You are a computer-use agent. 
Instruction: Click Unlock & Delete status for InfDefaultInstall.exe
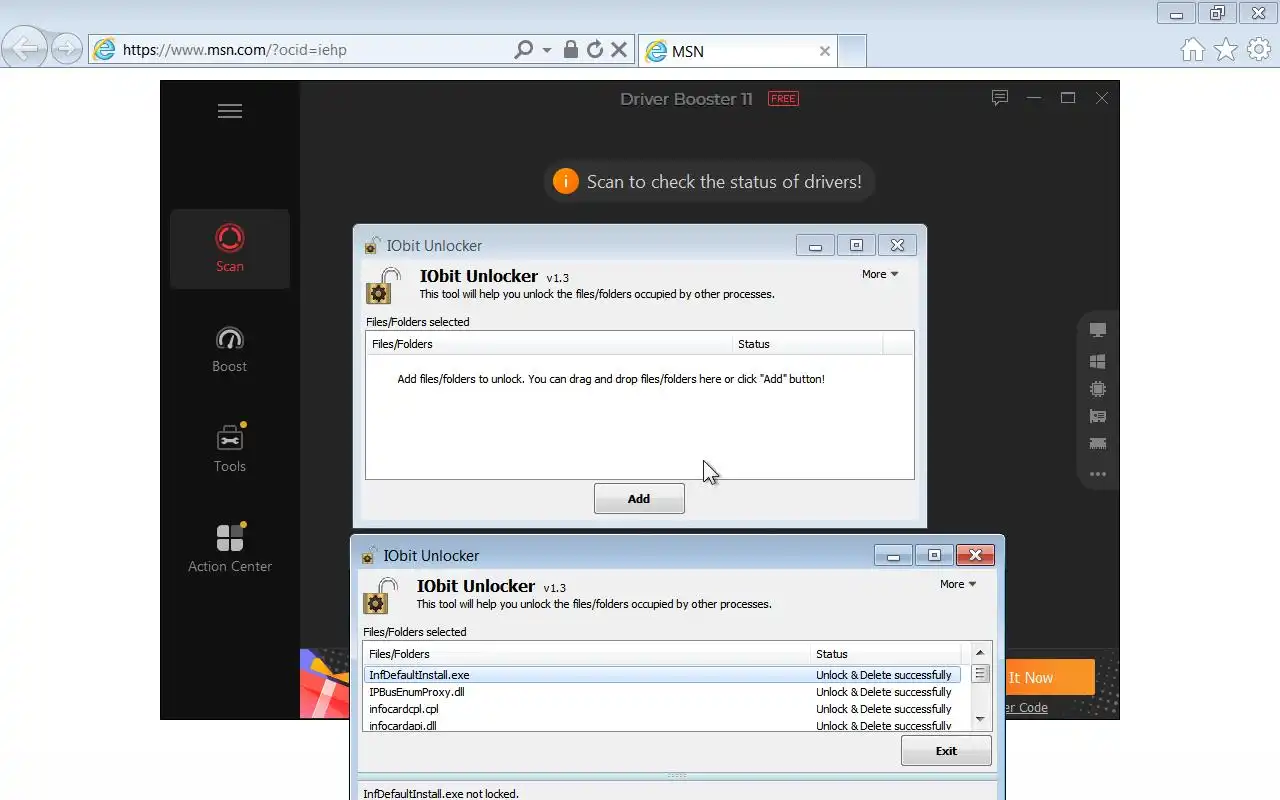coord(883,675)
